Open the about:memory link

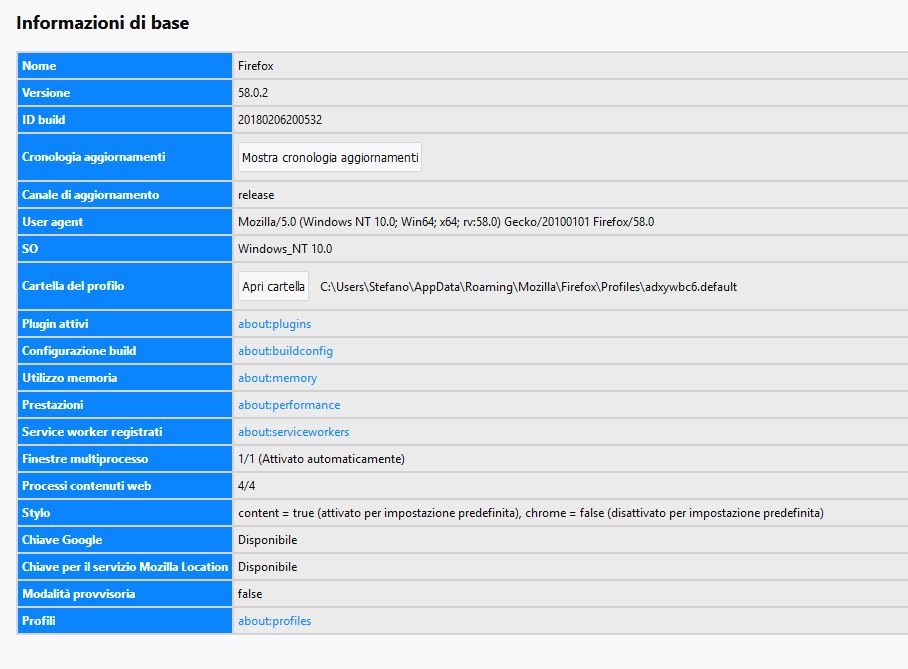pos(277,378)
